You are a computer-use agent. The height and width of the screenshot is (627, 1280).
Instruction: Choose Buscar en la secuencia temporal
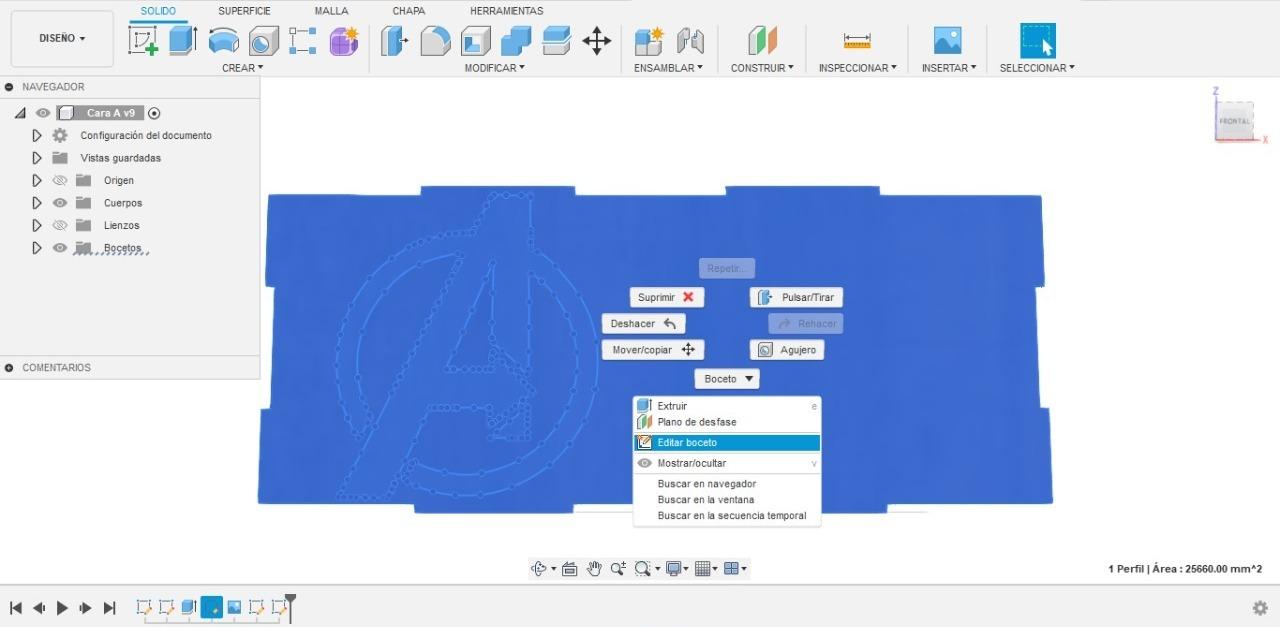727,516
